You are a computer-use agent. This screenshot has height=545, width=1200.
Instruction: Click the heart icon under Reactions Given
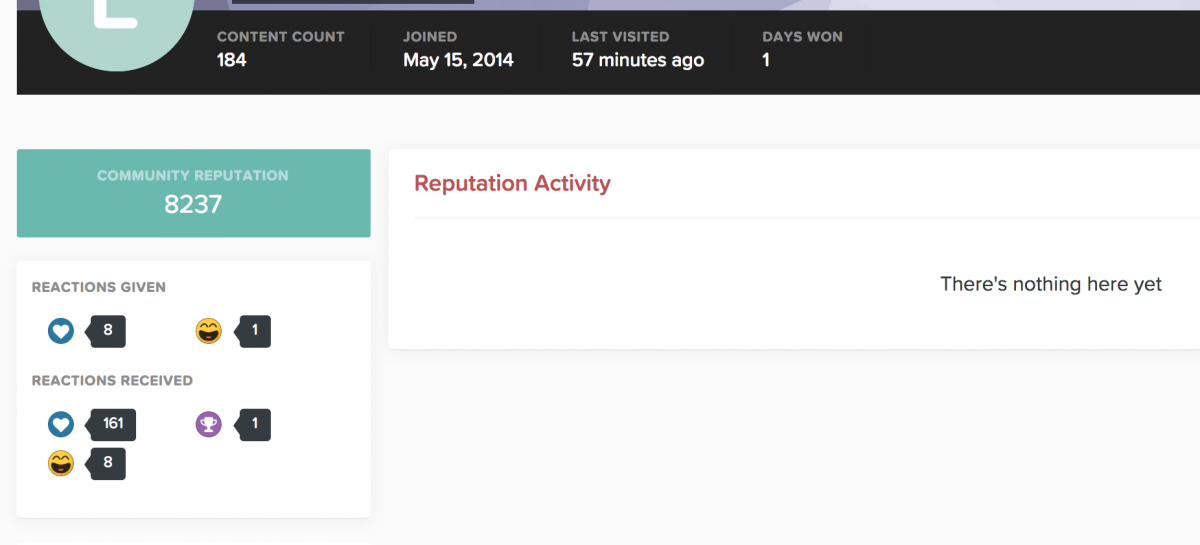point(61,331)
